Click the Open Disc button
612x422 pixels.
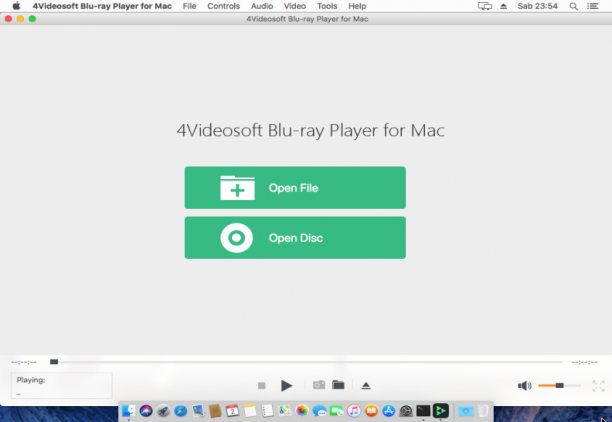295,238
